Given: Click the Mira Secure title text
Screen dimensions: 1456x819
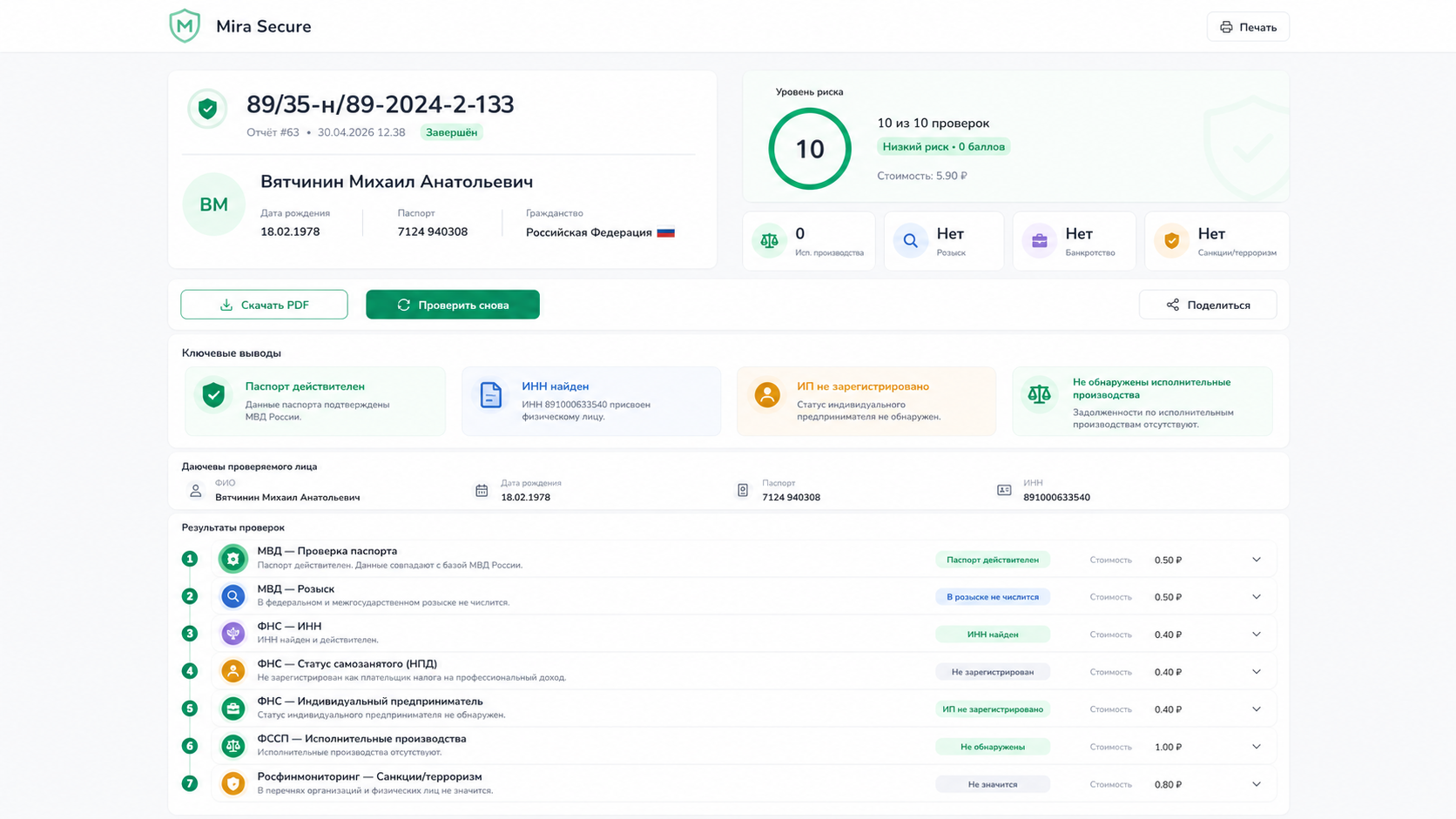Looking at the screenshot, I should (x=264, y=26).
